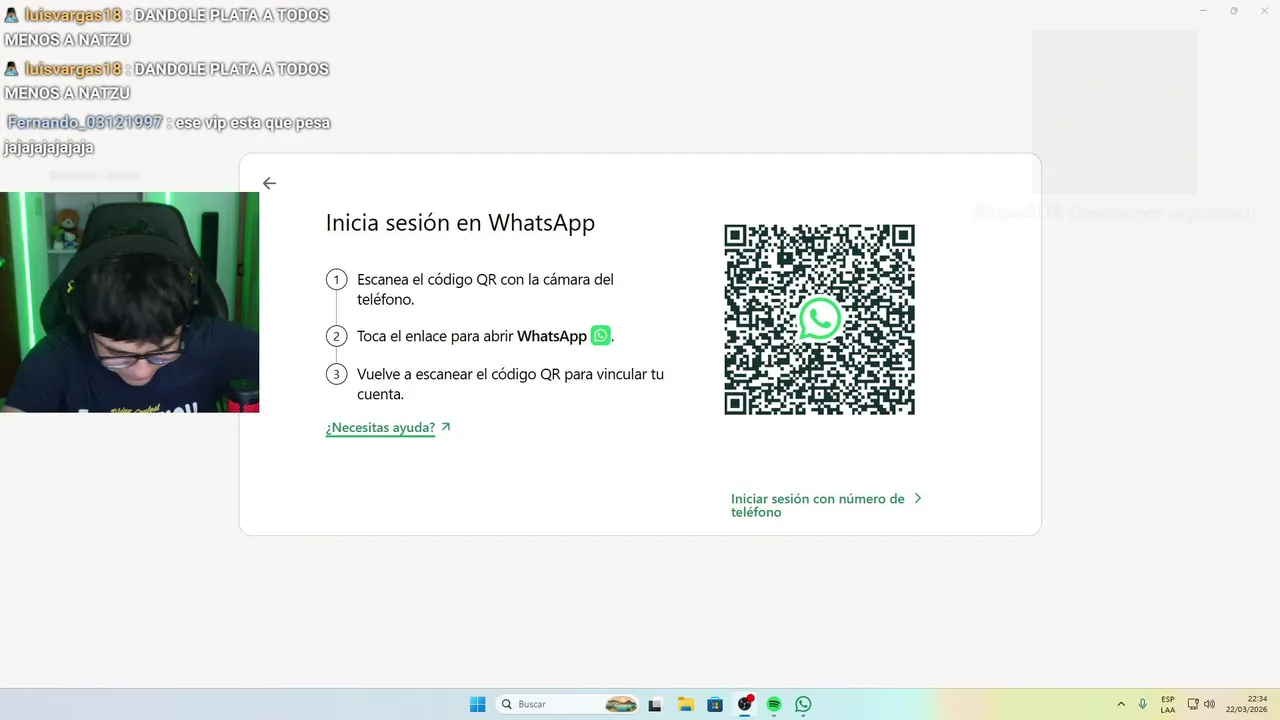Click Iniciar sesión con número de teléfono
This screenshot has height=720, width=1280.
825,505
